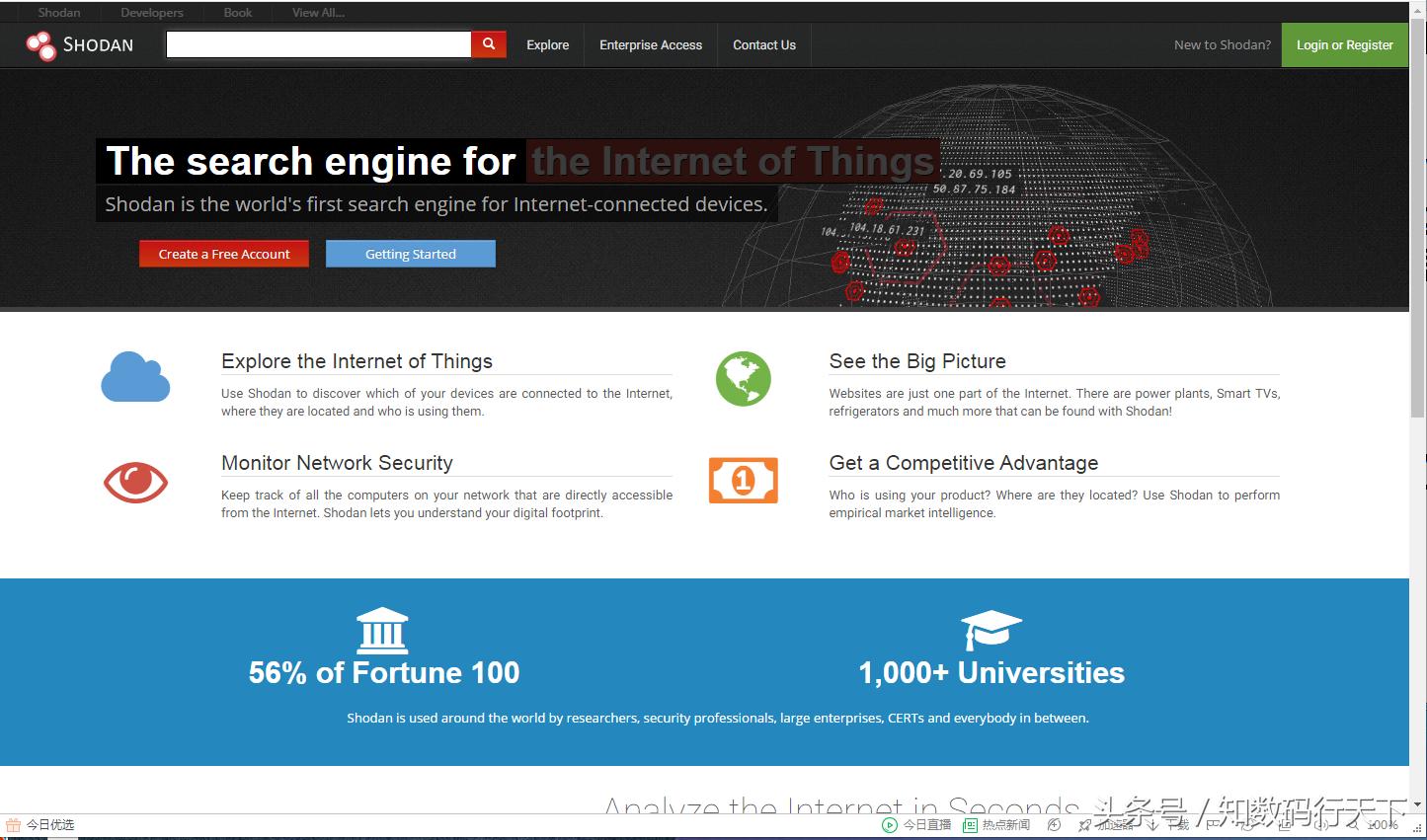Click the Getting Started button
This screenshot has height=840, width=1427.
[411, 254]
